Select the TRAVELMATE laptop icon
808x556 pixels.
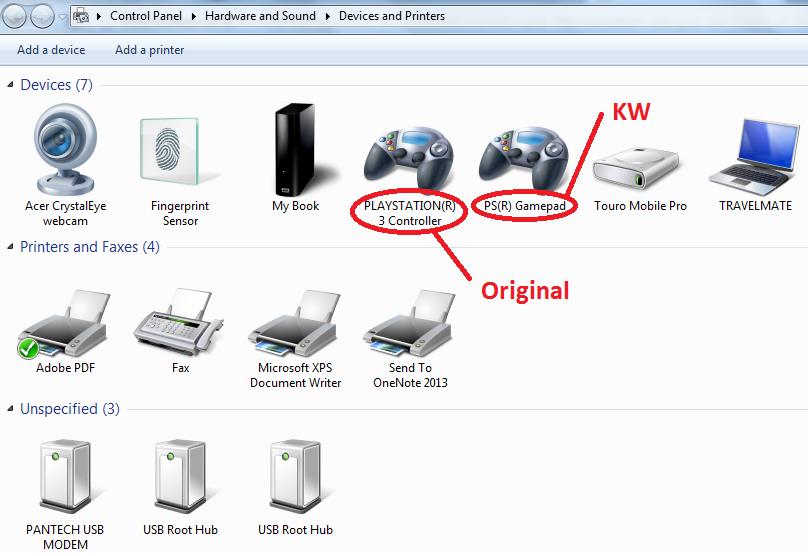755,156
